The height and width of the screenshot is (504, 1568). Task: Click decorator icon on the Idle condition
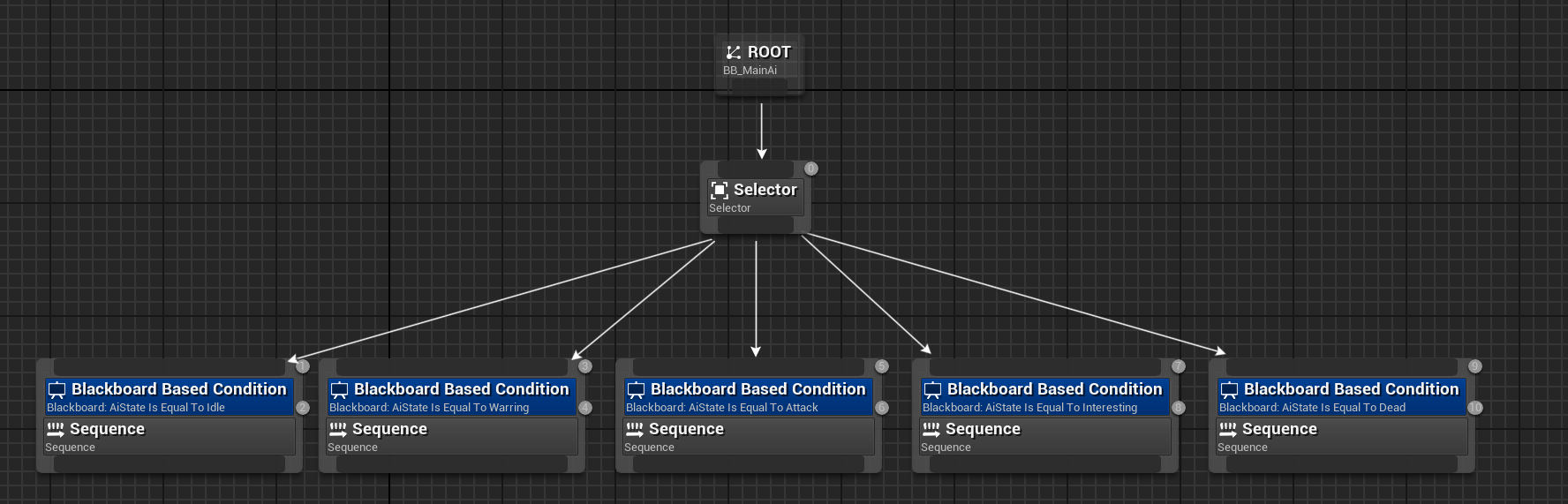tap(57, 390)
